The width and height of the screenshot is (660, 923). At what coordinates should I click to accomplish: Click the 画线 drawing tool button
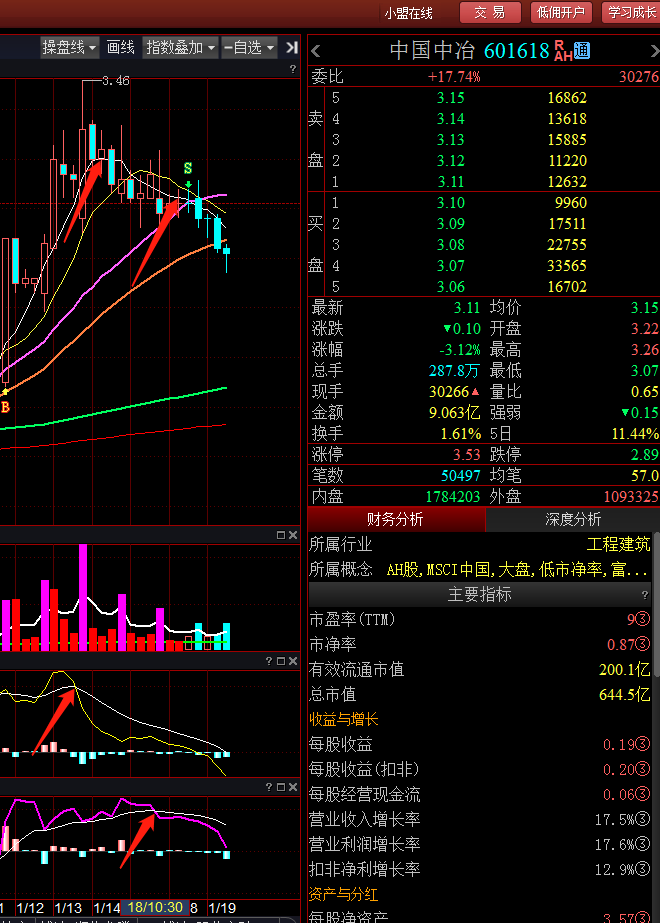click(121, 47)
